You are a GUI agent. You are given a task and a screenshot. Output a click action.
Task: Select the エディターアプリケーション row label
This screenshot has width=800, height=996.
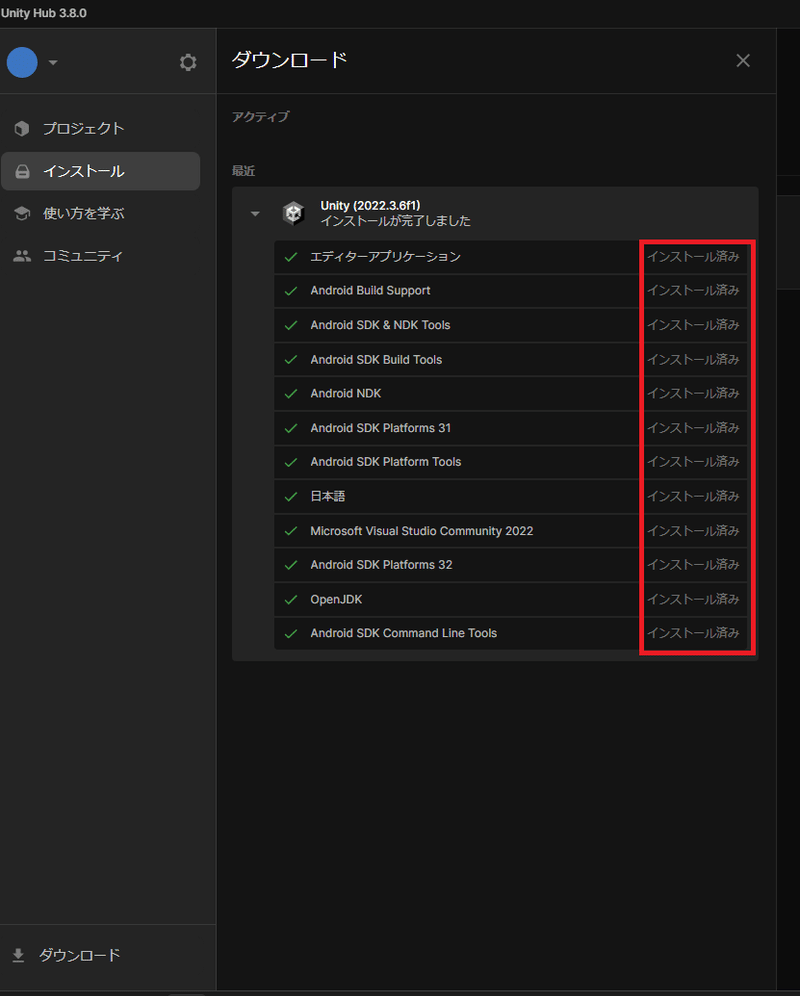385,257
